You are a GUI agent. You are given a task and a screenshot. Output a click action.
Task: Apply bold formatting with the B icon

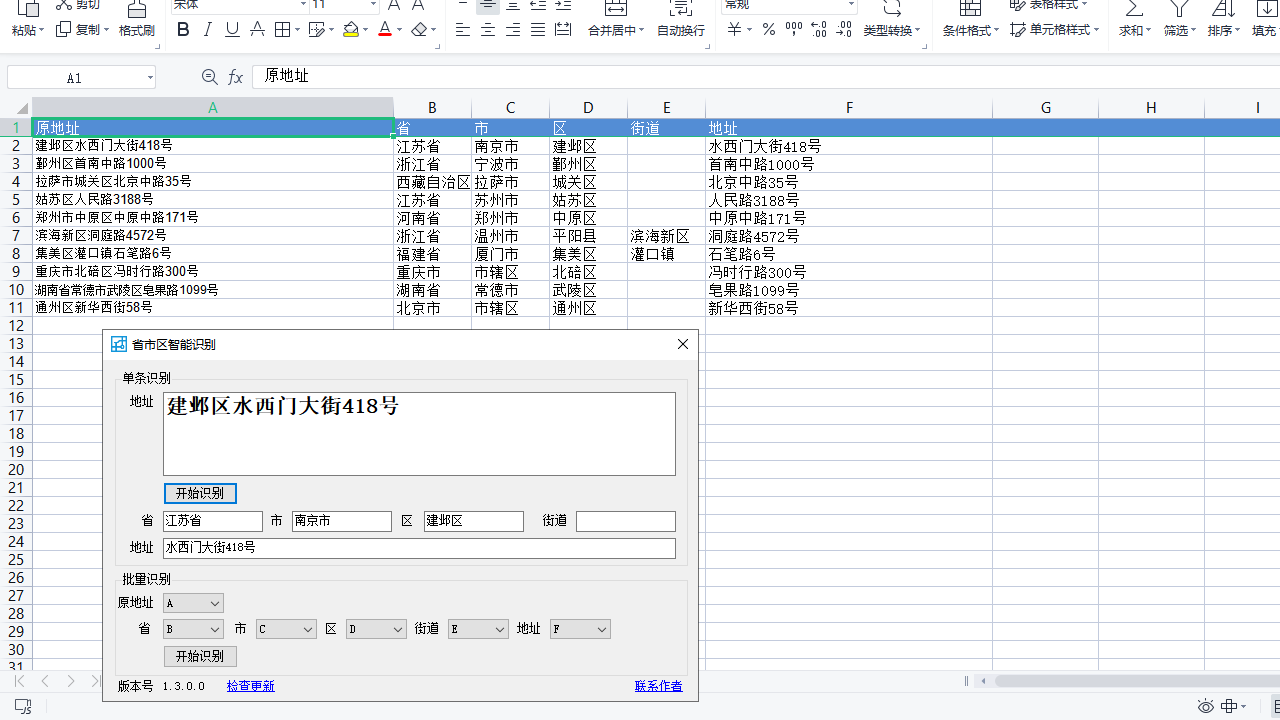coord(182,29)
